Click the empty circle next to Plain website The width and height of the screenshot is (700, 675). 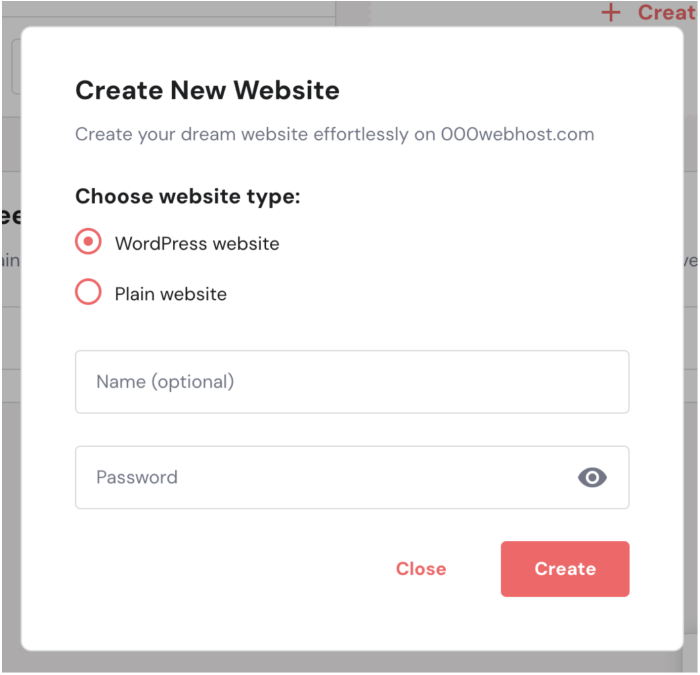pyautogui.click(x=88, y=292)
